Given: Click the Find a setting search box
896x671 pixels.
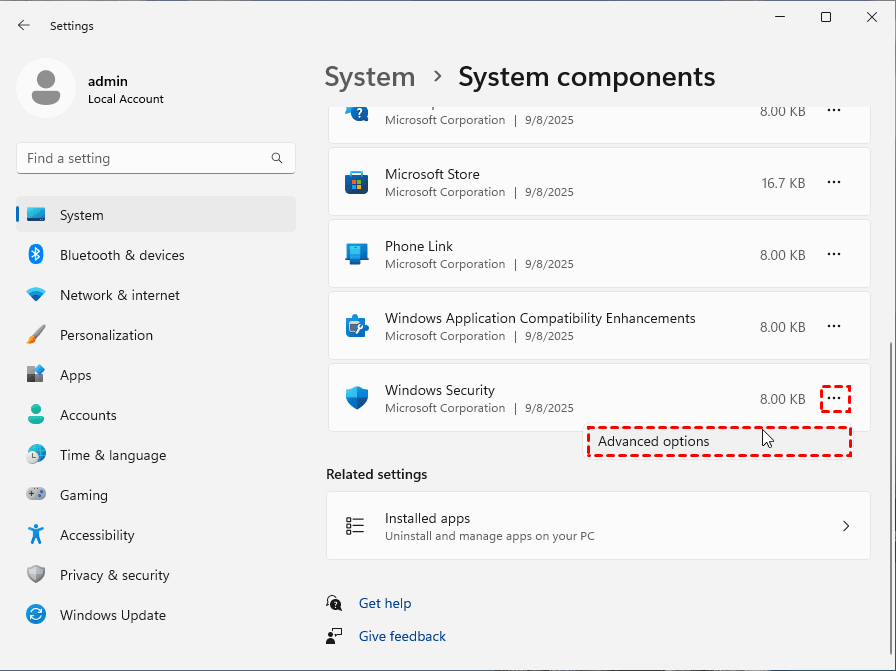Looking at the screenshot, I should (x=145, y=158).
